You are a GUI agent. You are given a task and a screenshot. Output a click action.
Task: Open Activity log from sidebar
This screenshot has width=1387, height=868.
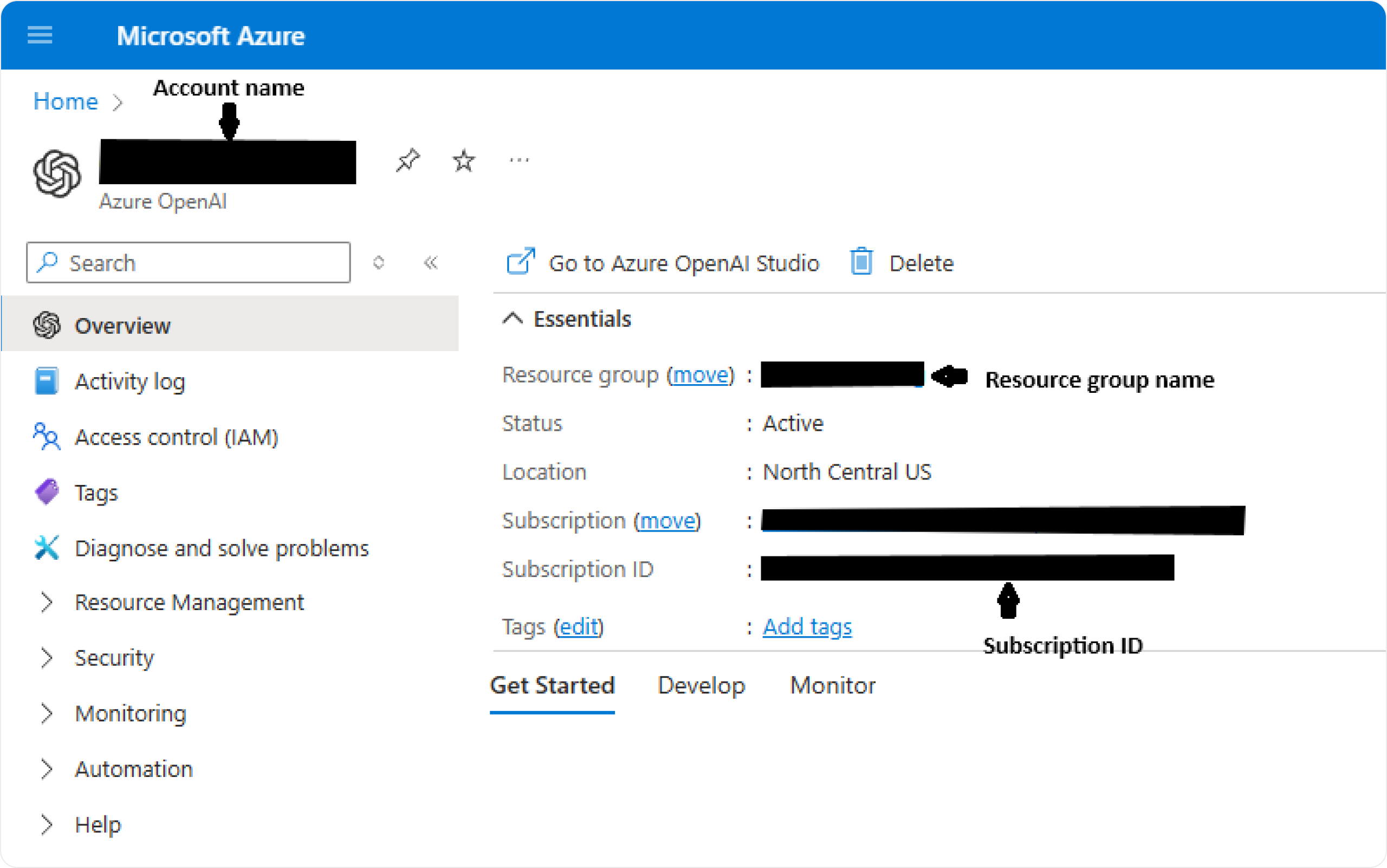click(129, 382)
